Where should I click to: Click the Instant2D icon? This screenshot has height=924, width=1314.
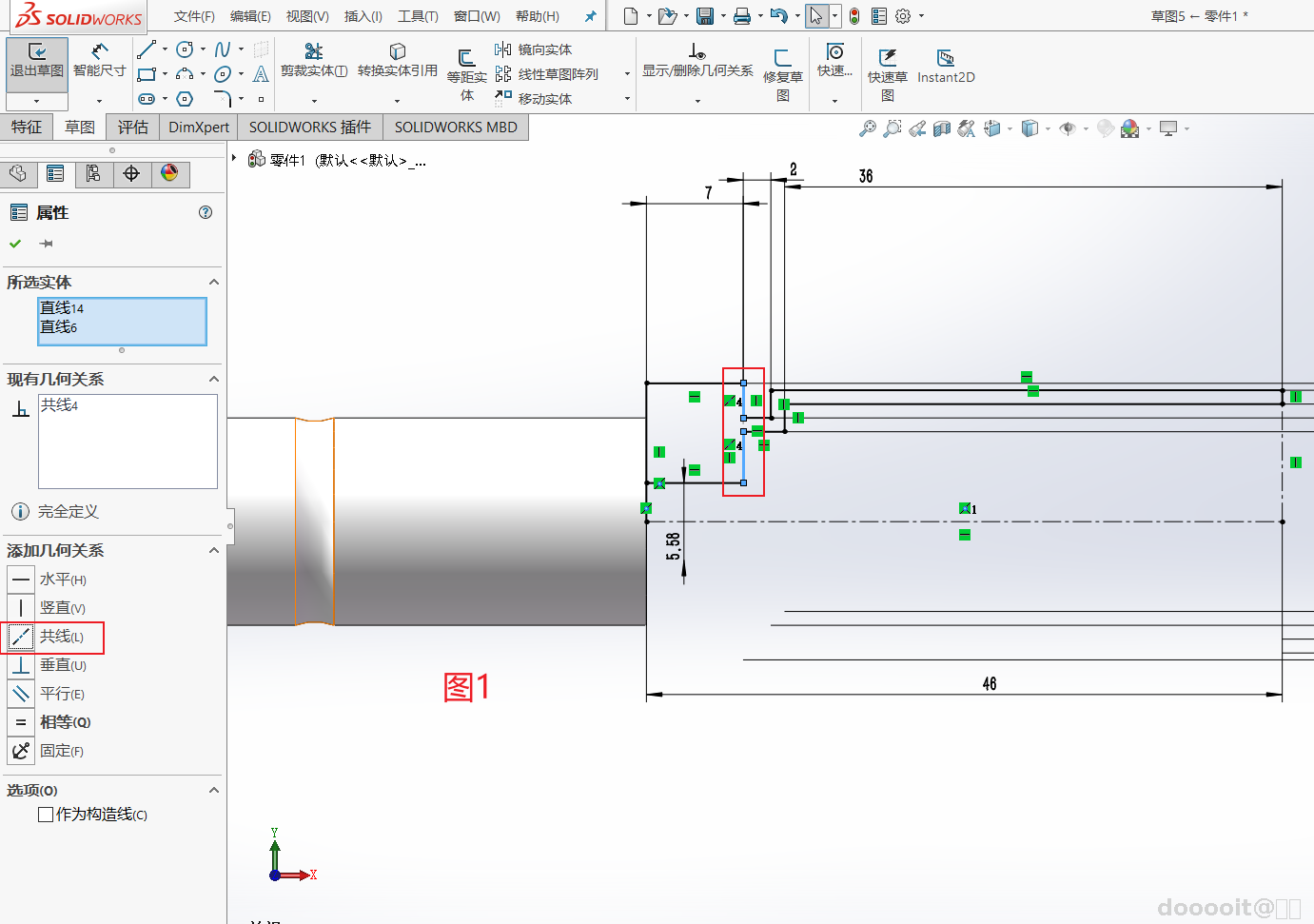coord(945,65)
